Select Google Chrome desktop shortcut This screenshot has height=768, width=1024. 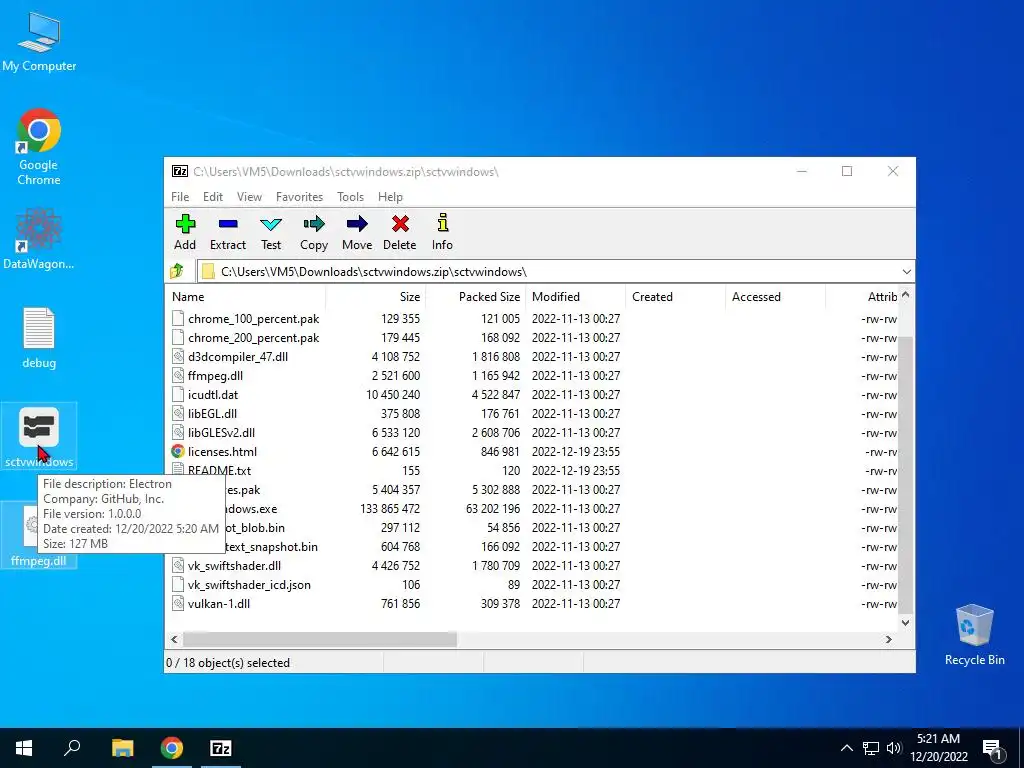tap(39, 147)
